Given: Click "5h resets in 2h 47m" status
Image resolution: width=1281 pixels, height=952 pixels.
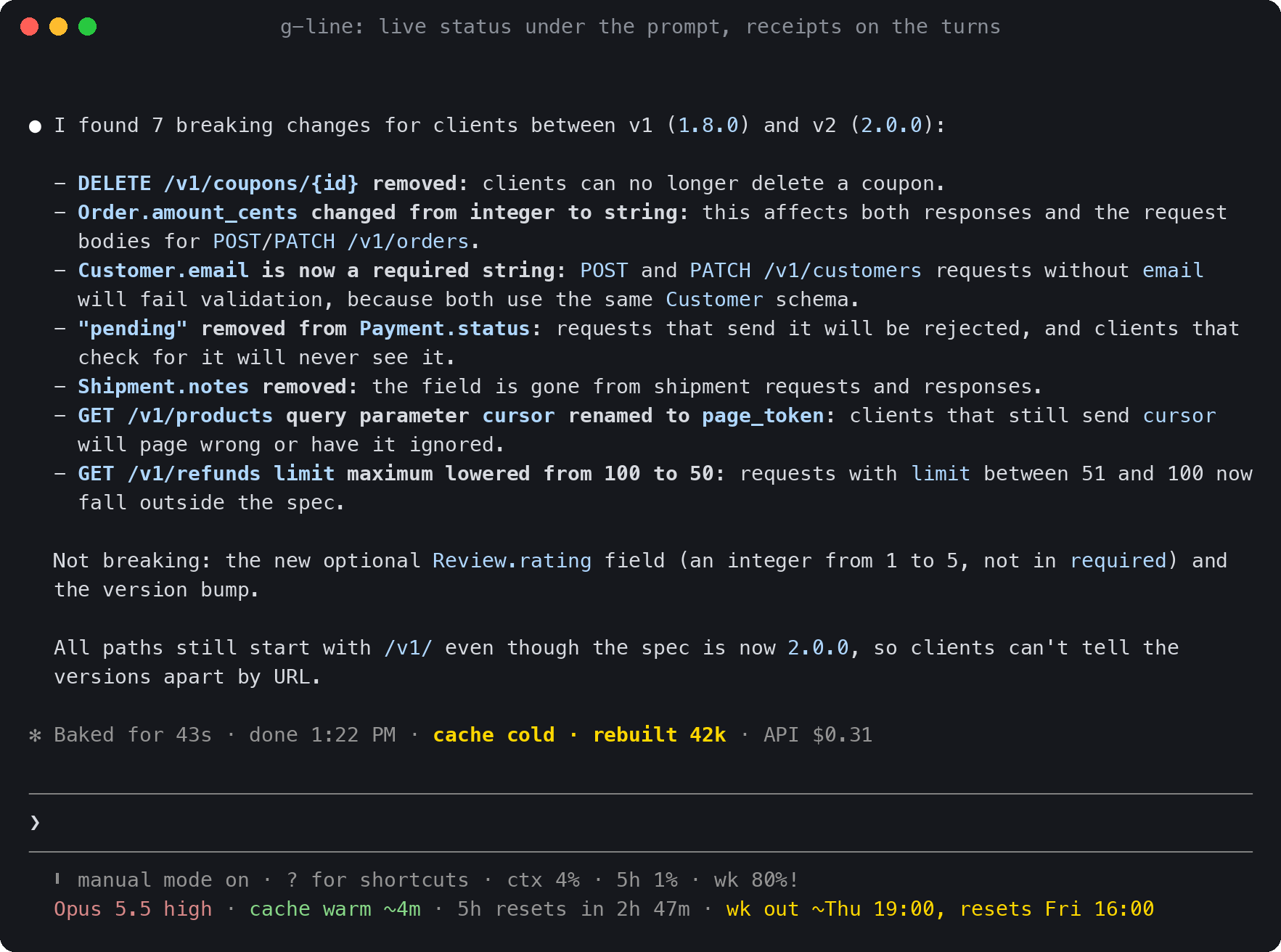Looking at the screenshot, I should 573,909.
